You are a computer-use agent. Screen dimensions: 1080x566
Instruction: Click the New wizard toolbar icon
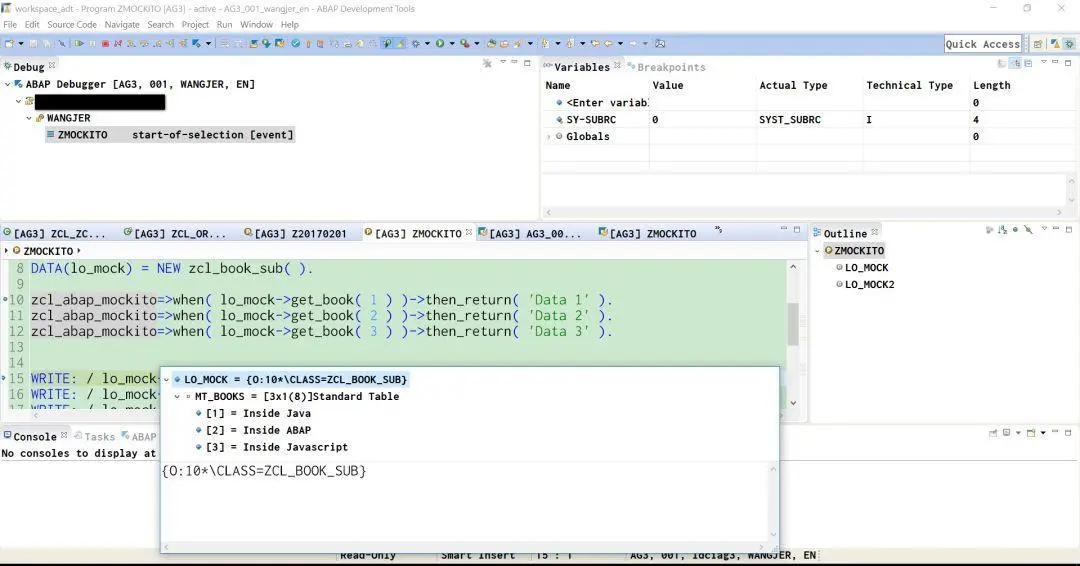click(9, 43)
